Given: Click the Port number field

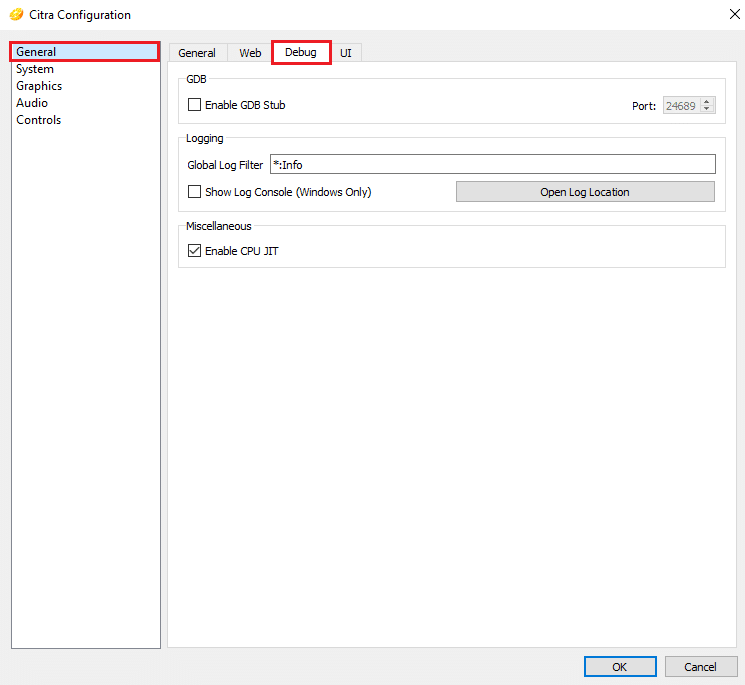Looking at the screenshot, I should click(680, 105).
